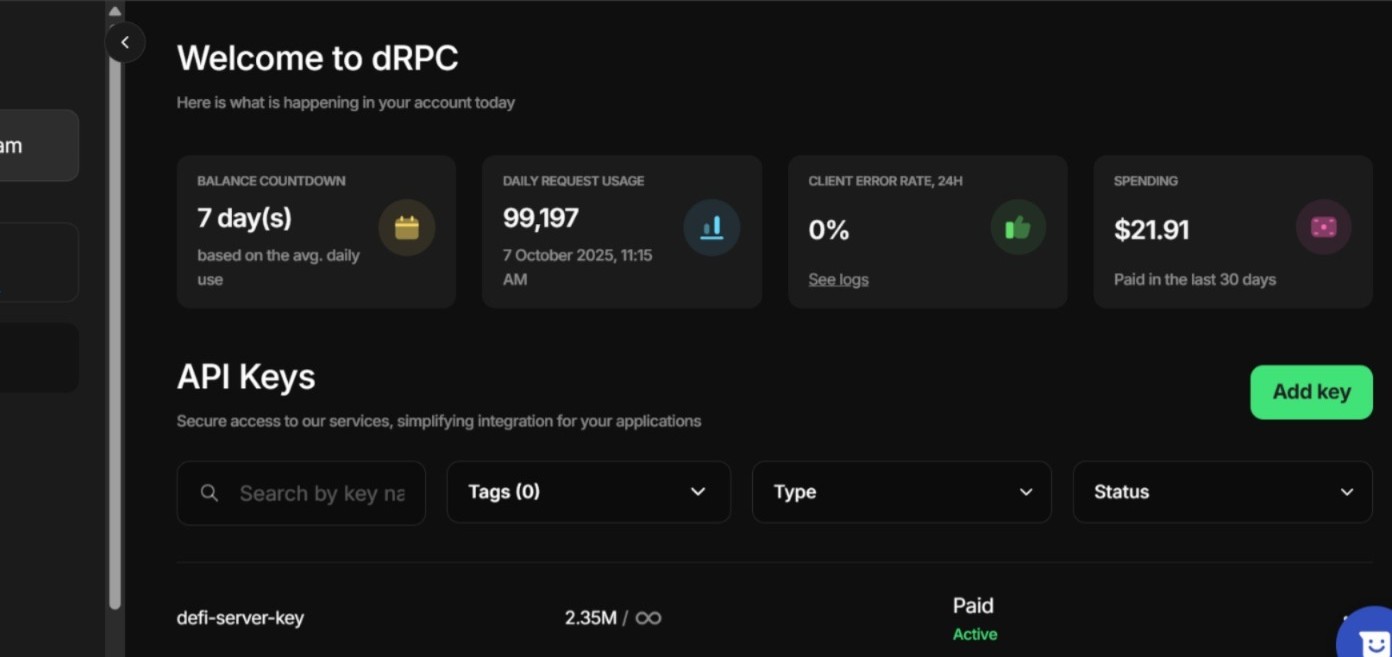
Task: Click the scroll-up arrow above the sidebar scrollbar
Action: pos(115,12)
